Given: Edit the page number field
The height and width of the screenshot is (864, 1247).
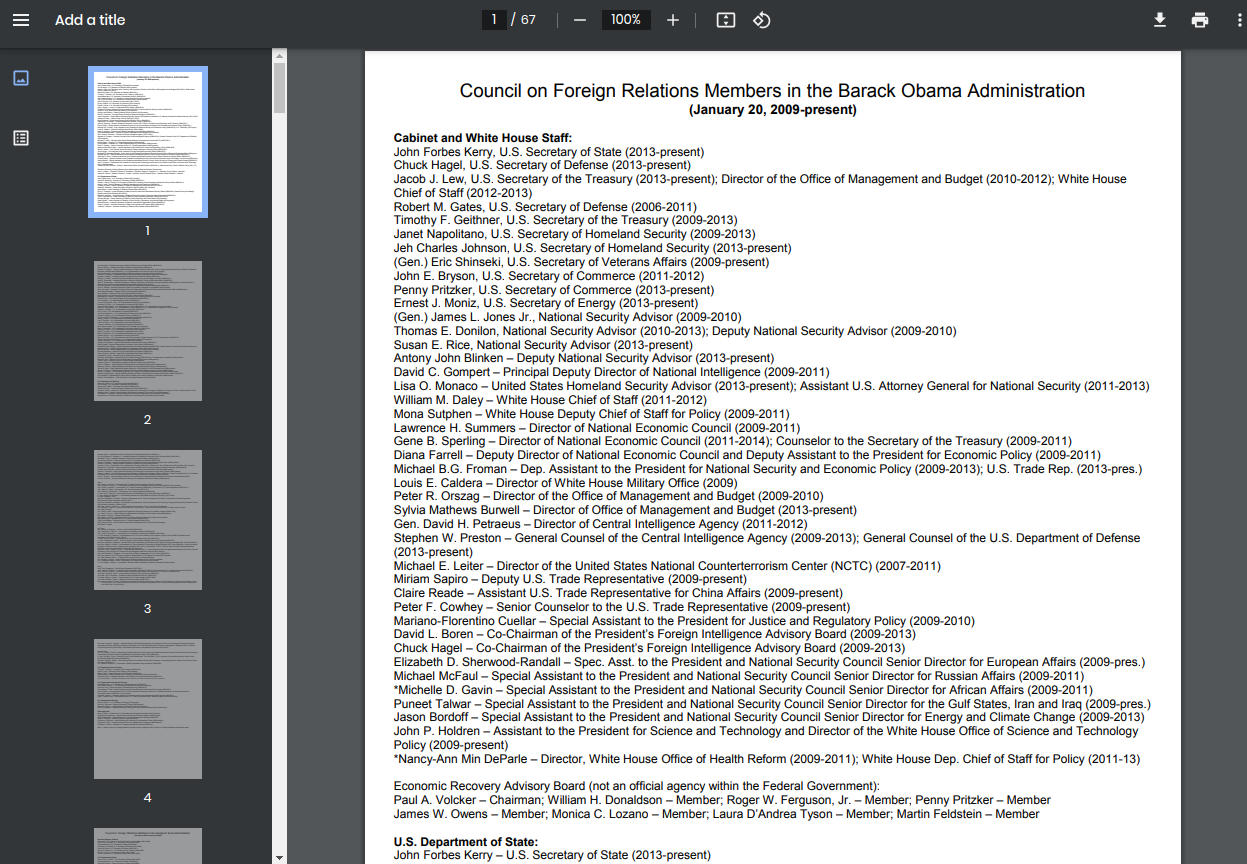Looking at the screenshot, I should 494,20.
